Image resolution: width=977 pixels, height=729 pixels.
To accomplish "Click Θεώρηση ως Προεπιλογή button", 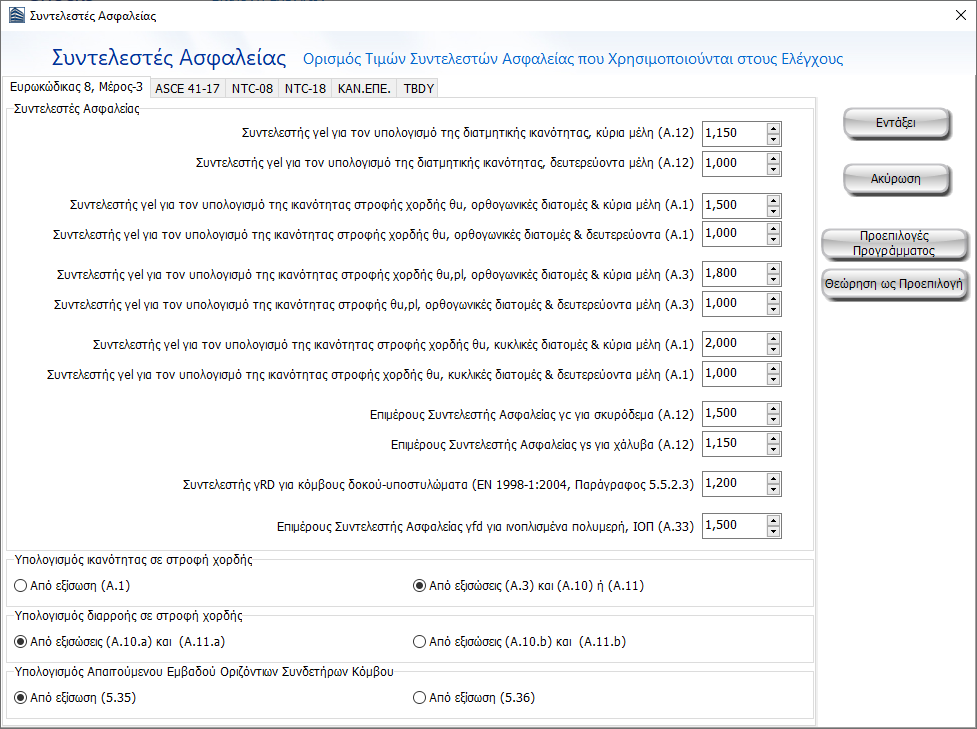I will pos(895,283).
